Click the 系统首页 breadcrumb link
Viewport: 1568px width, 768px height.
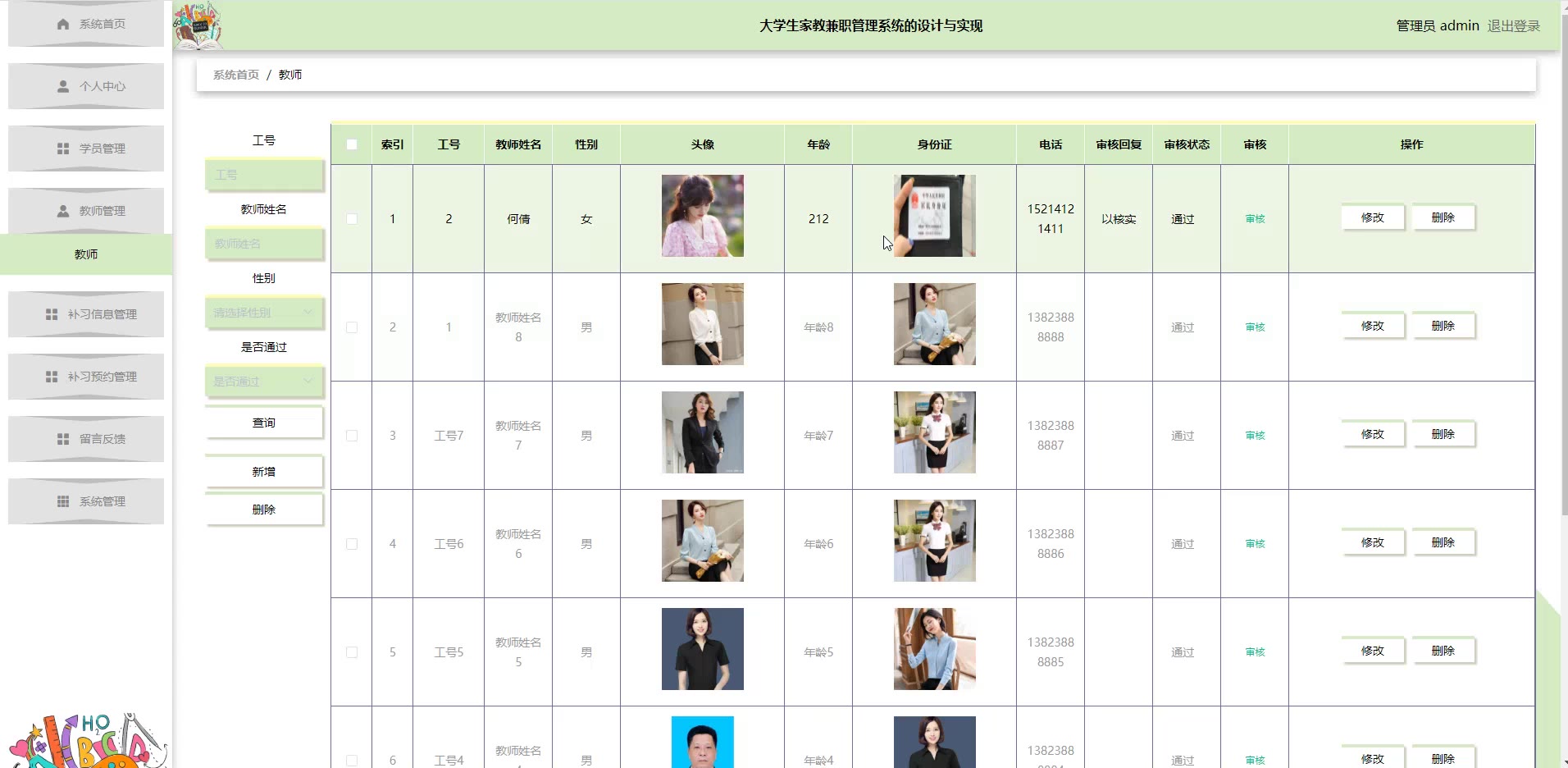point(236,75)
